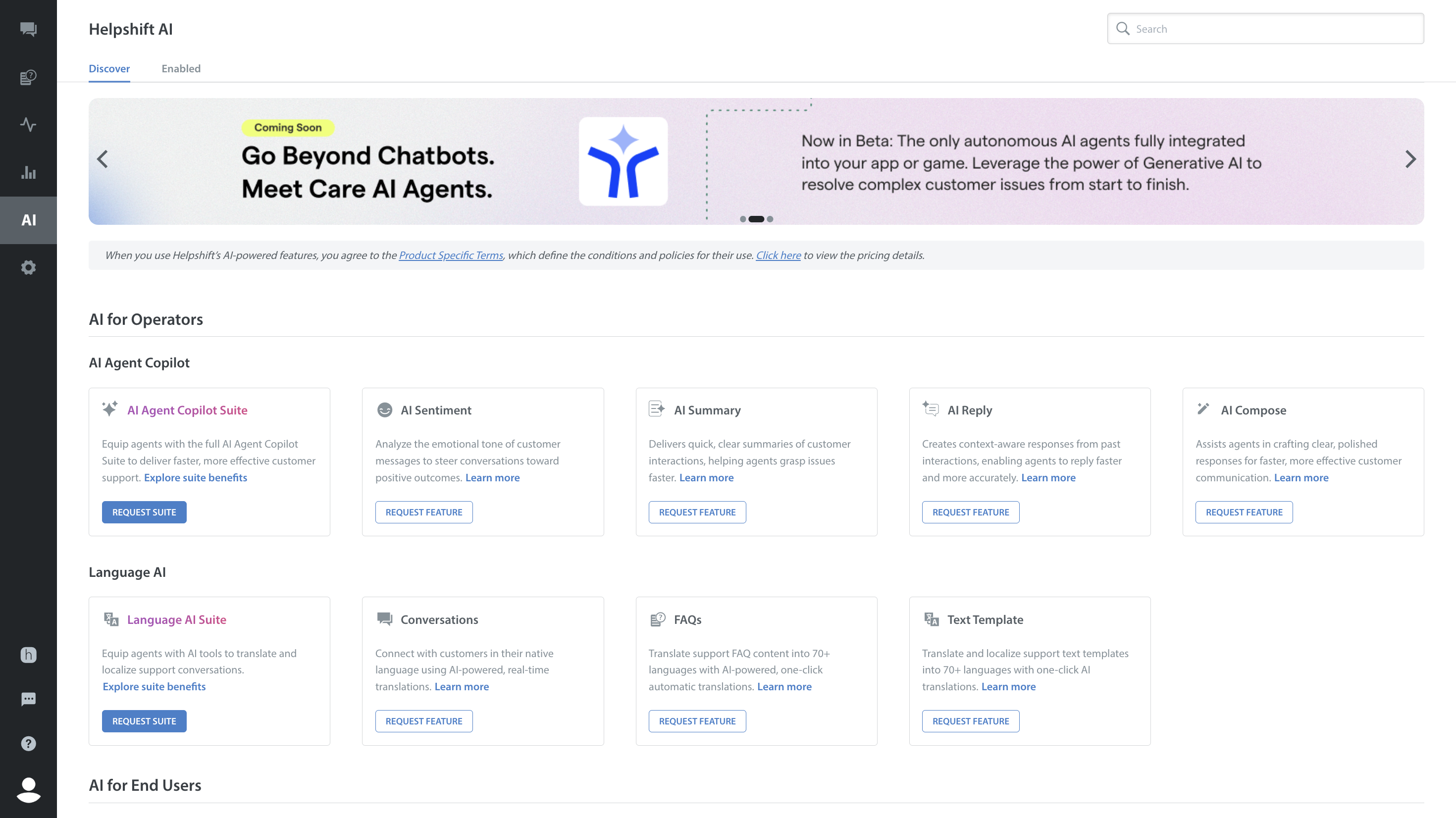Switch to the Enabled tab
The width and height of the screenshot is (1456, 818).
click(x=181, y=68)
